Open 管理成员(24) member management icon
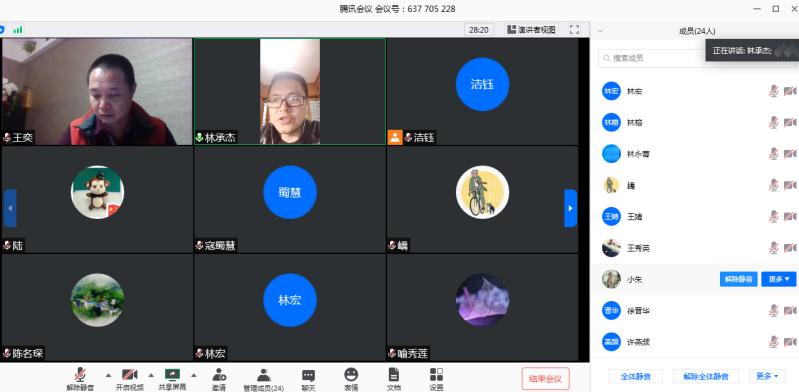 click(263, 375)
